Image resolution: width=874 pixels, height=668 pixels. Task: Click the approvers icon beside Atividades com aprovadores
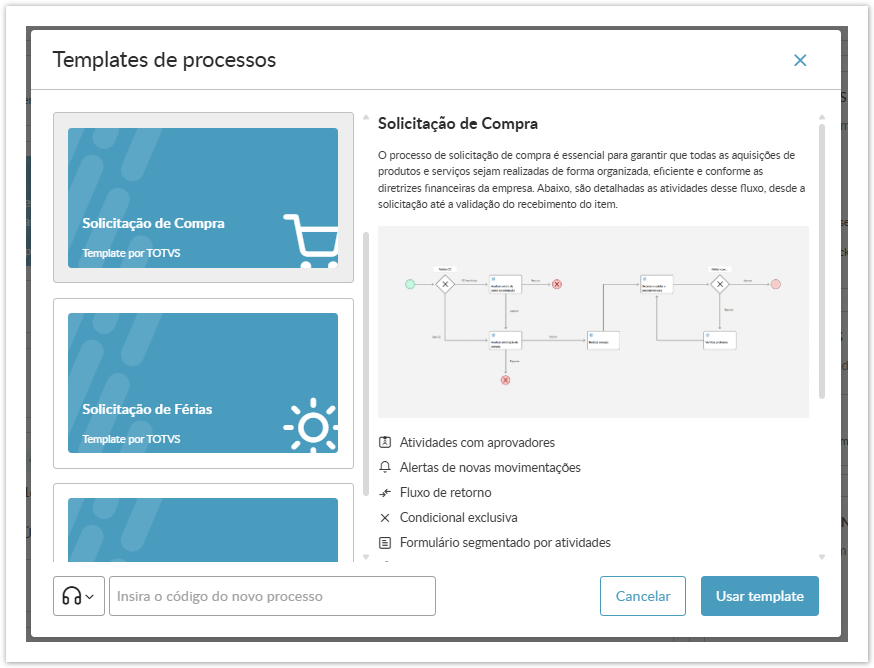385,442
